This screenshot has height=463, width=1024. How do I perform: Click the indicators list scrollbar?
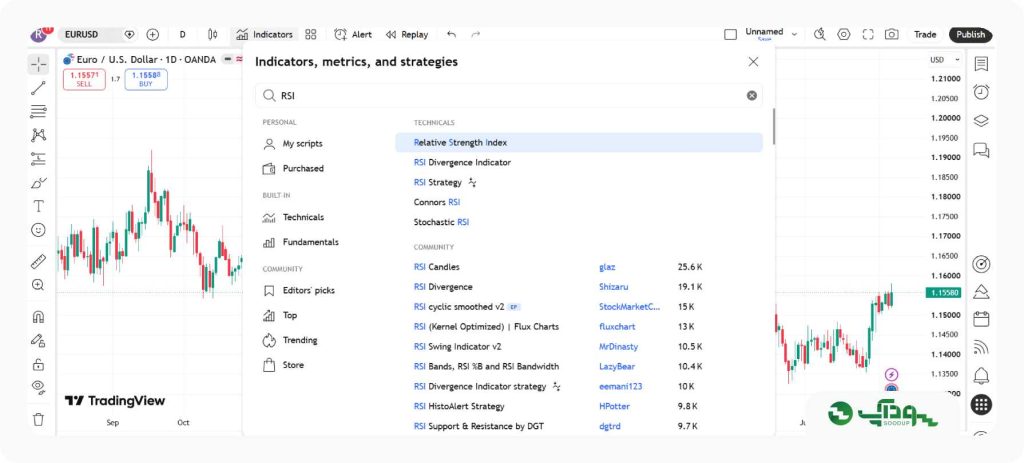click(774, 126)
